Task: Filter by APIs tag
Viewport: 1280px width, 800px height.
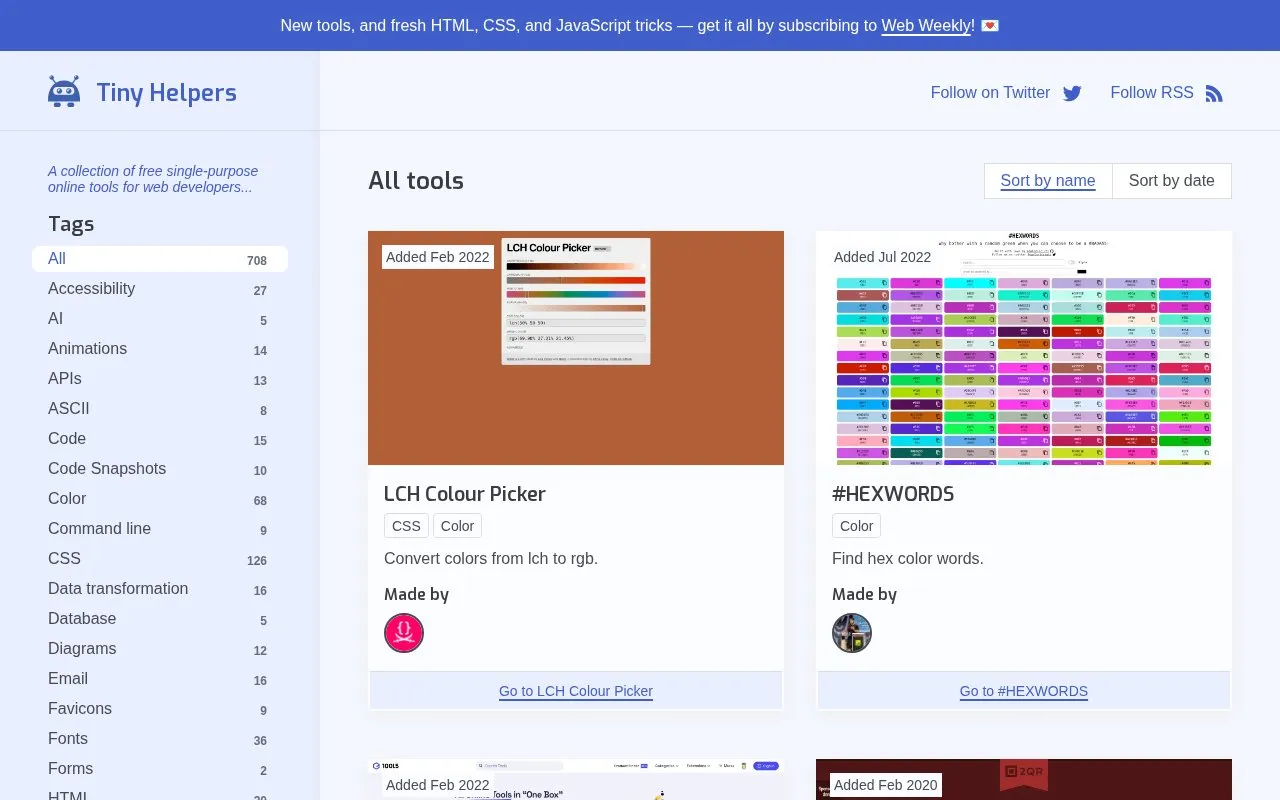Action: [160, 379]
